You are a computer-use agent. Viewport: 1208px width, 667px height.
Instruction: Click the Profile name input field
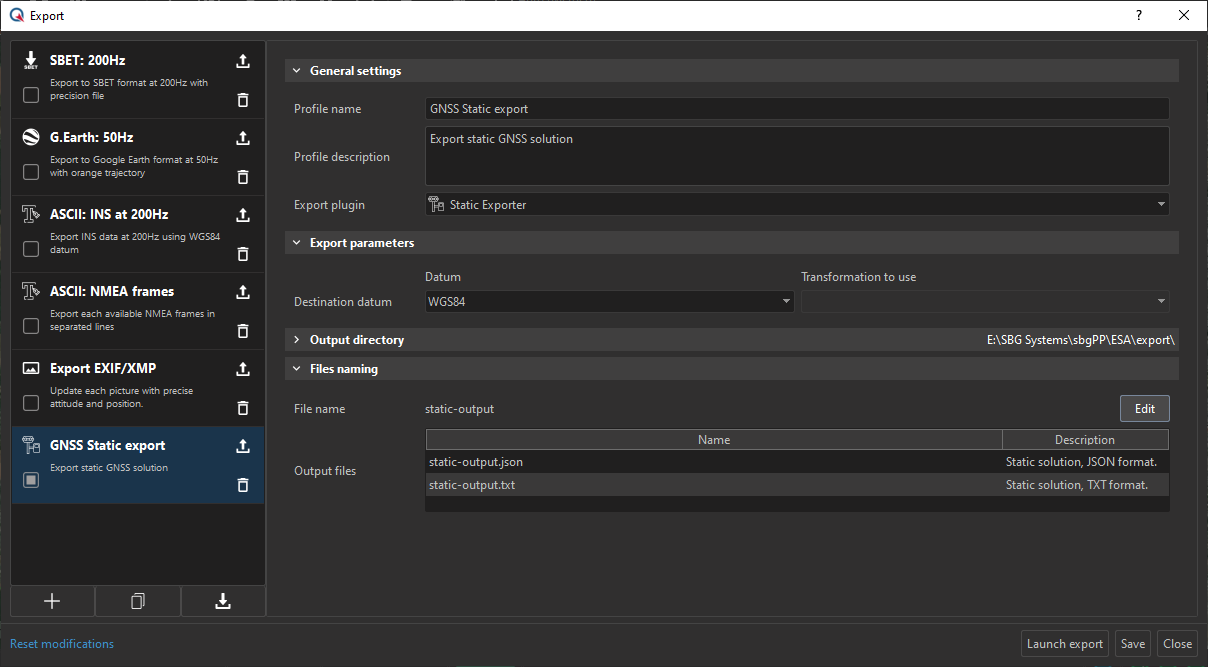pyautogui.click(x=796, y=109)
